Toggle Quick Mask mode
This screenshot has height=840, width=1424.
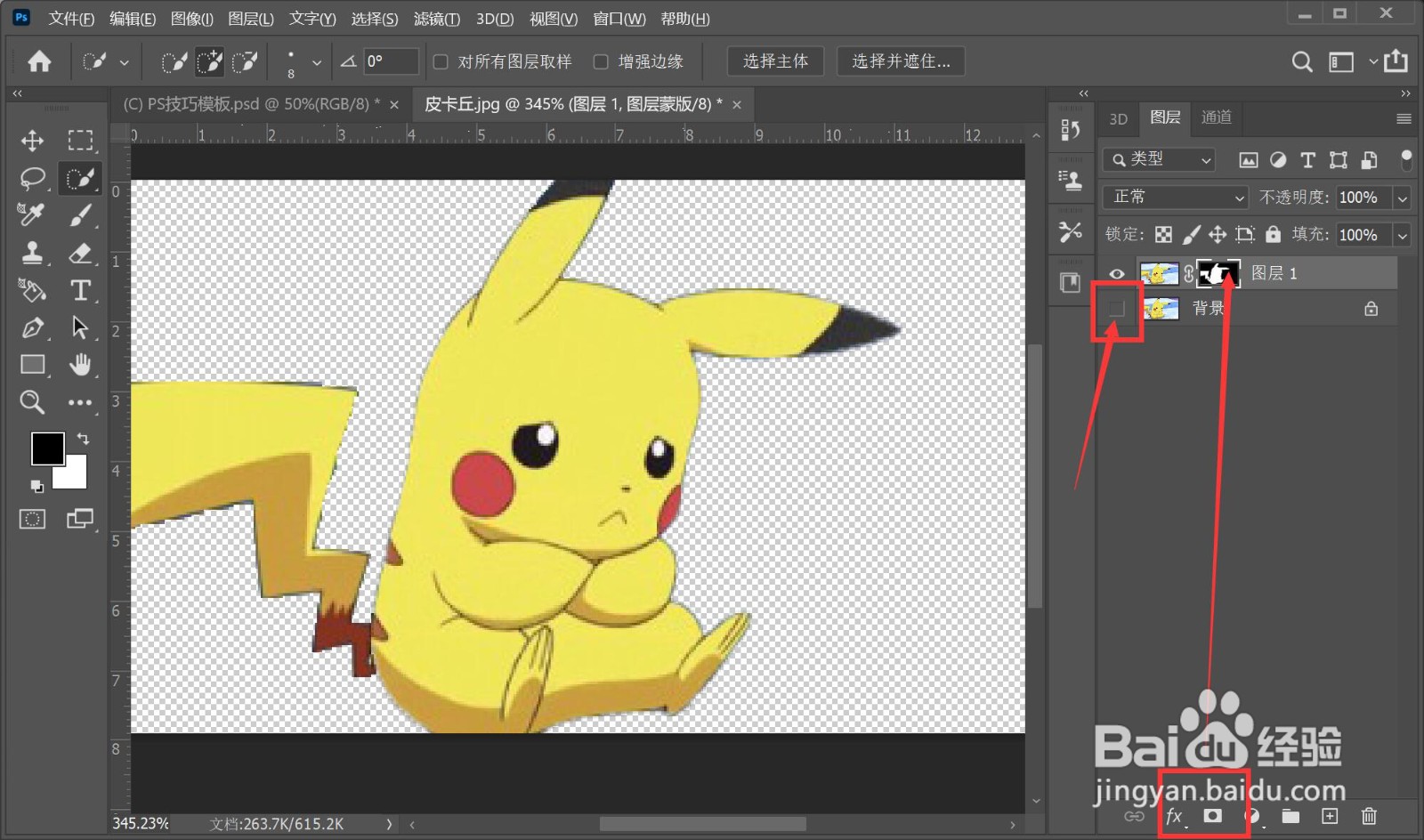pyautogui.click(x=33, y=519)
